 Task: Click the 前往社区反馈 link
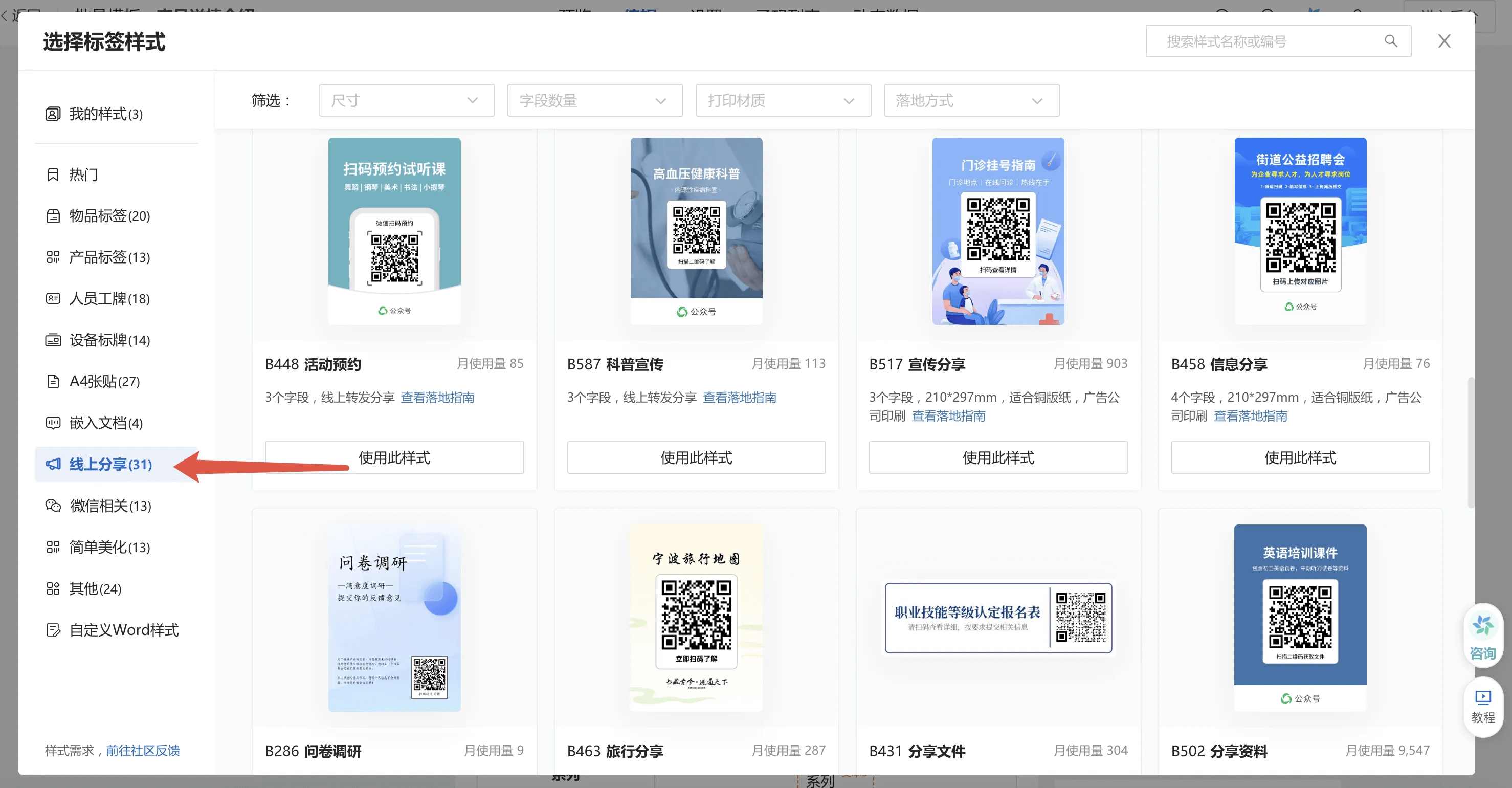(143, 751)
